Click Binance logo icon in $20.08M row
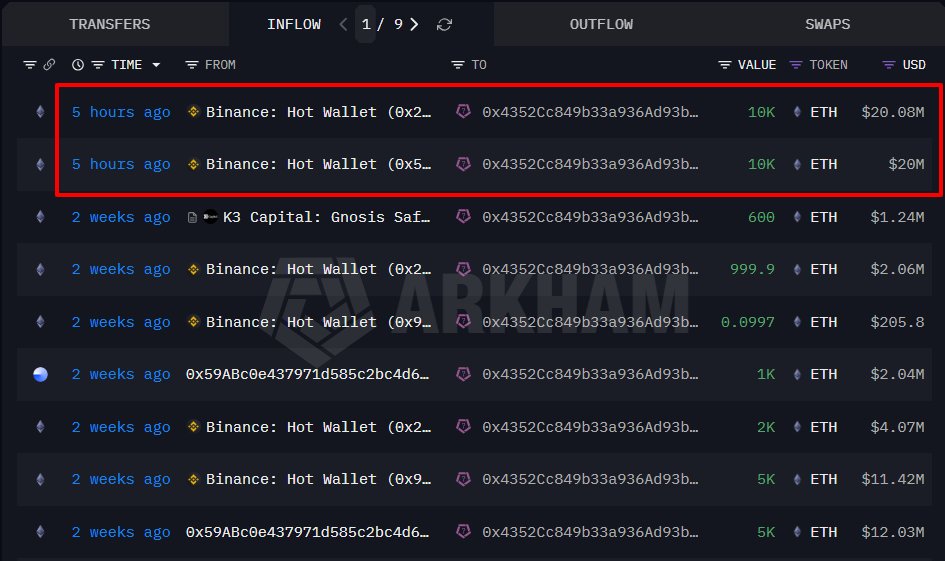This screenshot has height=561, width=945. pyautogui.click(x=193, y=111)
